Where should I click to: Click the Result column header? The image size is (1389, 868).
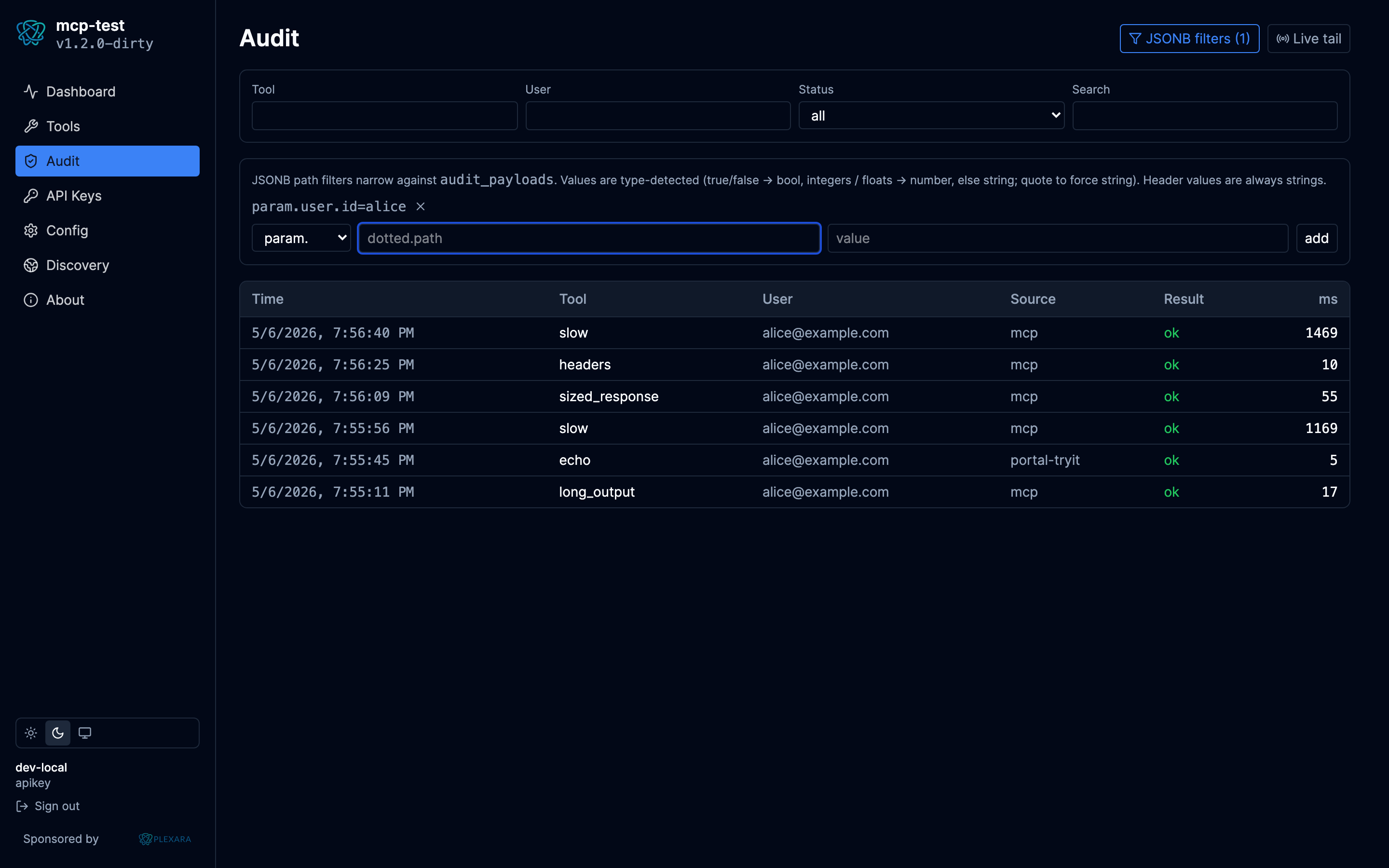point(1184,299)
